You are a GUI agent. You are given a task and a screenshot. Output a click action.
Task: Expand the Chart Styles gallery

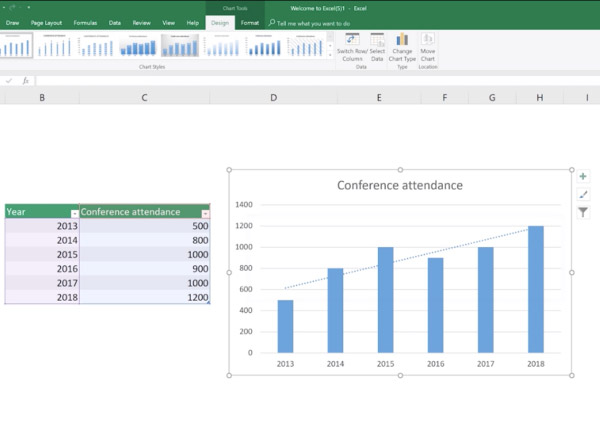[x=330, y=57]
